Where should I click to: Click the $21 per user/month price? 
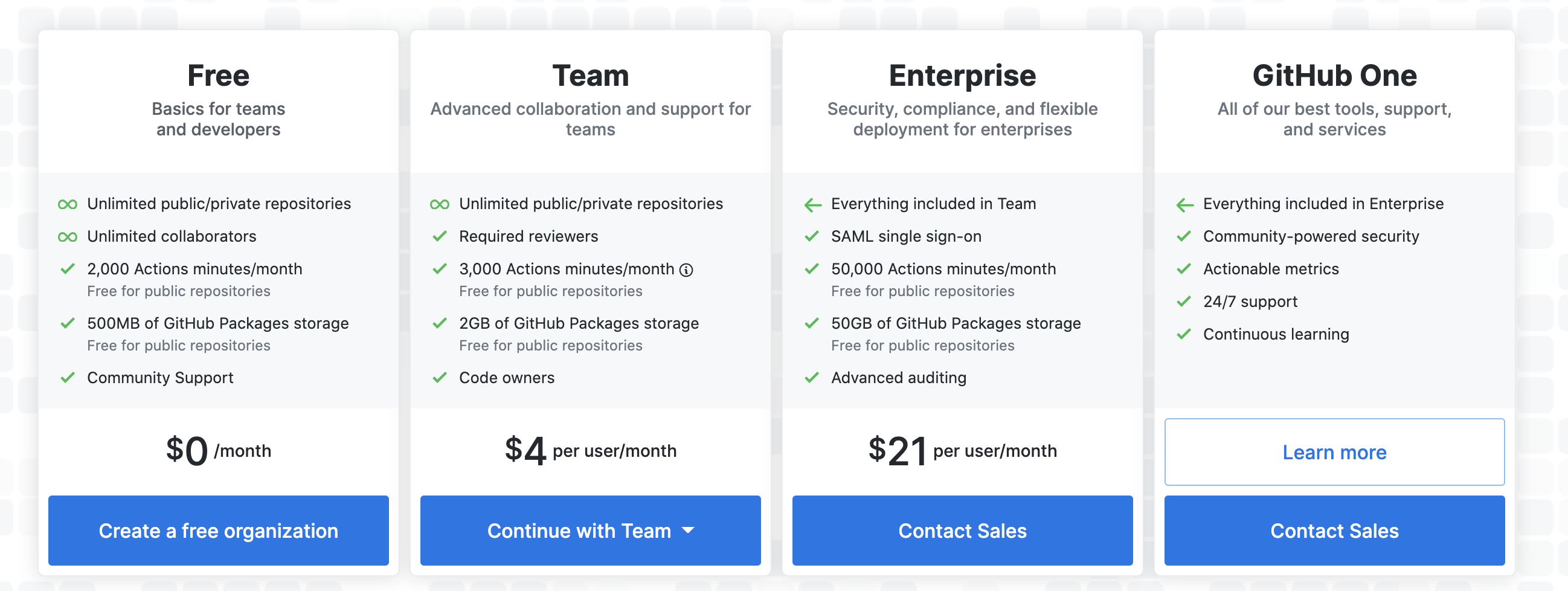pyautogui.click(x=962, y=451)
